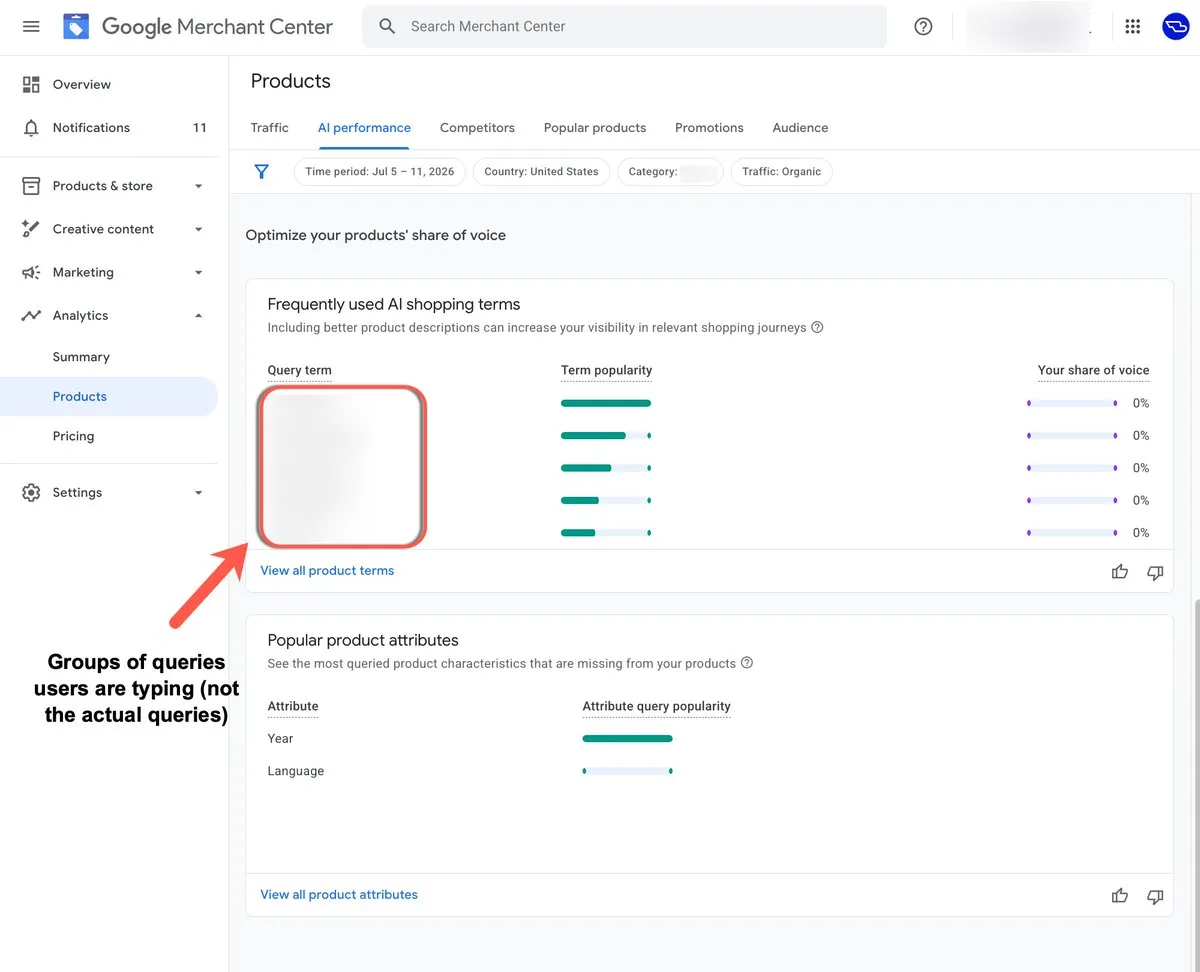Click the Notifications count 11
This screenshot has height=972, width=1200.
point(199,128)
